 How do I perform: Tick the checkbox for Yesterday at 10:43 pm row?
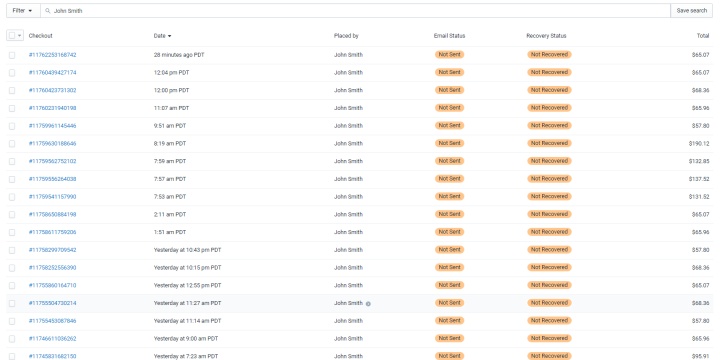[x=12, y=250]
